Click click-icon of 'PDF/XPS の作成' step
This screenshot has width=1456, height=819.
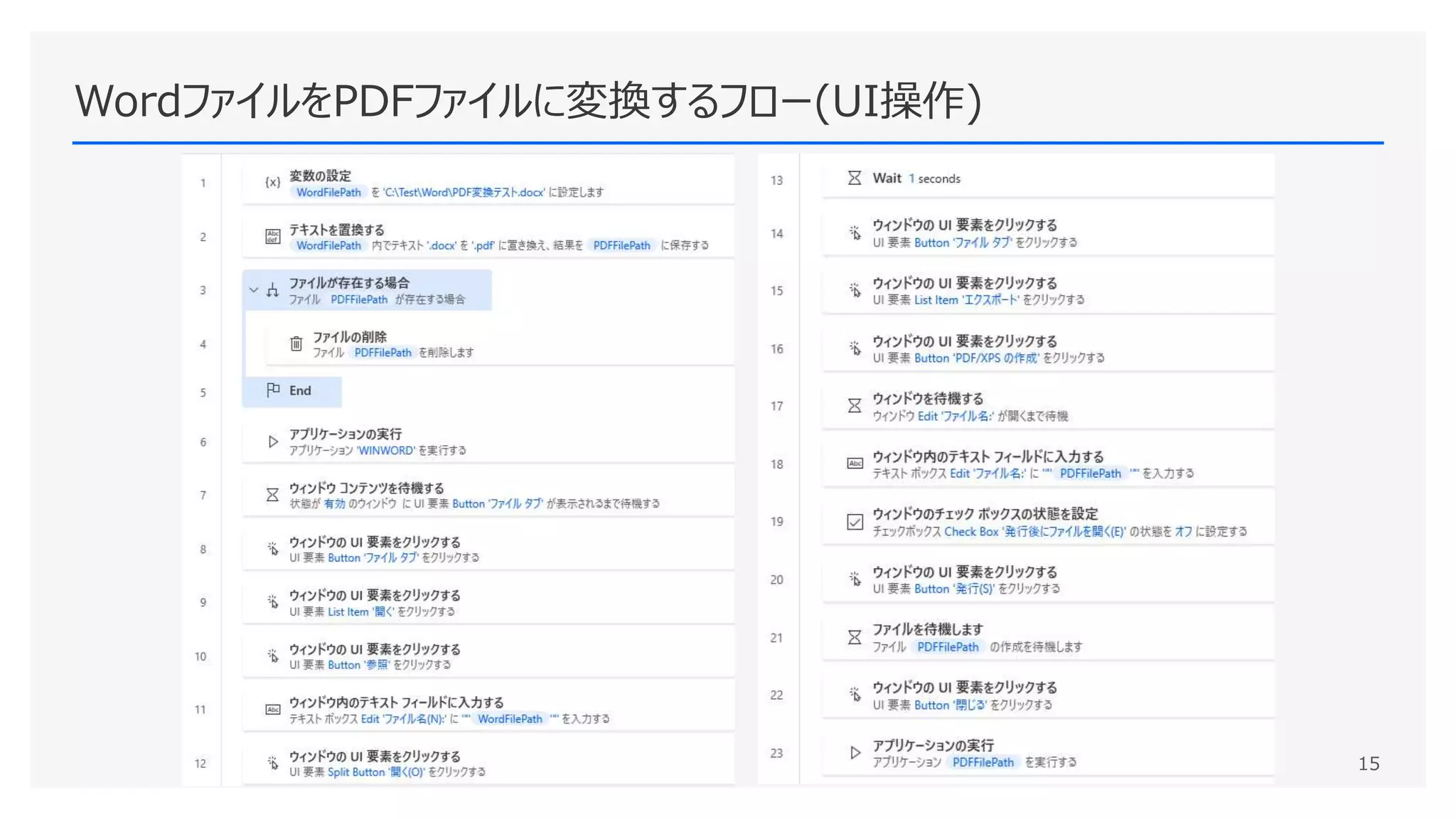pyautogui.click(x=855, y=348)
